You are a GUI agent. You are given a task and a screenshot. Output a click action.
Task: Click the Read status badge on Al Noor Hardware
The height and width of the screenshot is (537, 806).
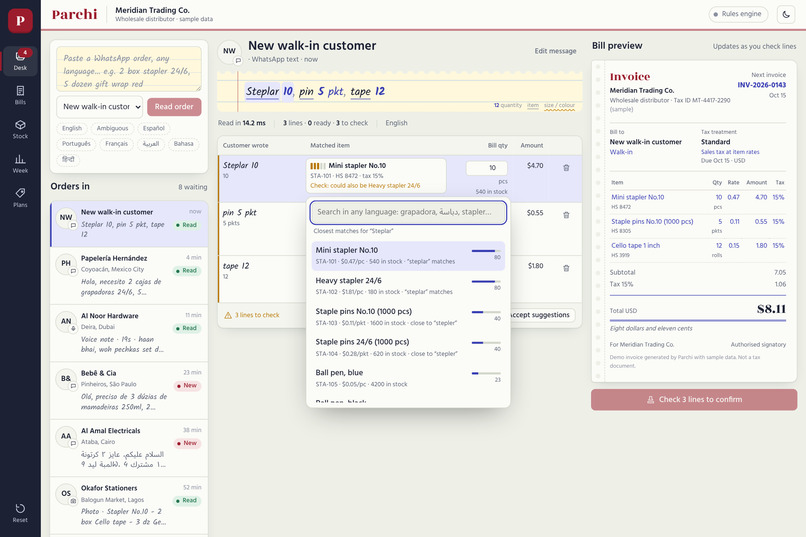pyautogui.click(x=187, y=328)
